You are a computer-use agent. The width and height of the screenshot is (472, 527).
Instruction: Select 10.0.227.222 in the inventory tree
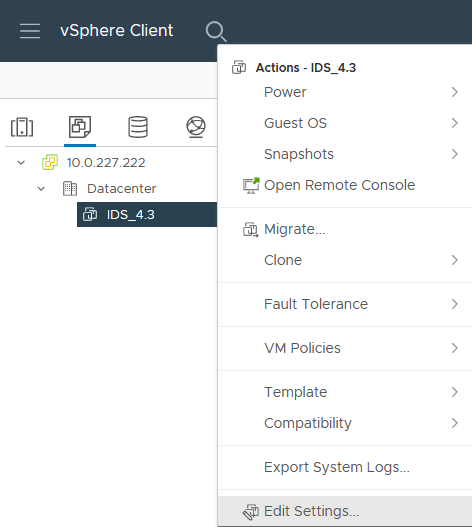(106, 163)
